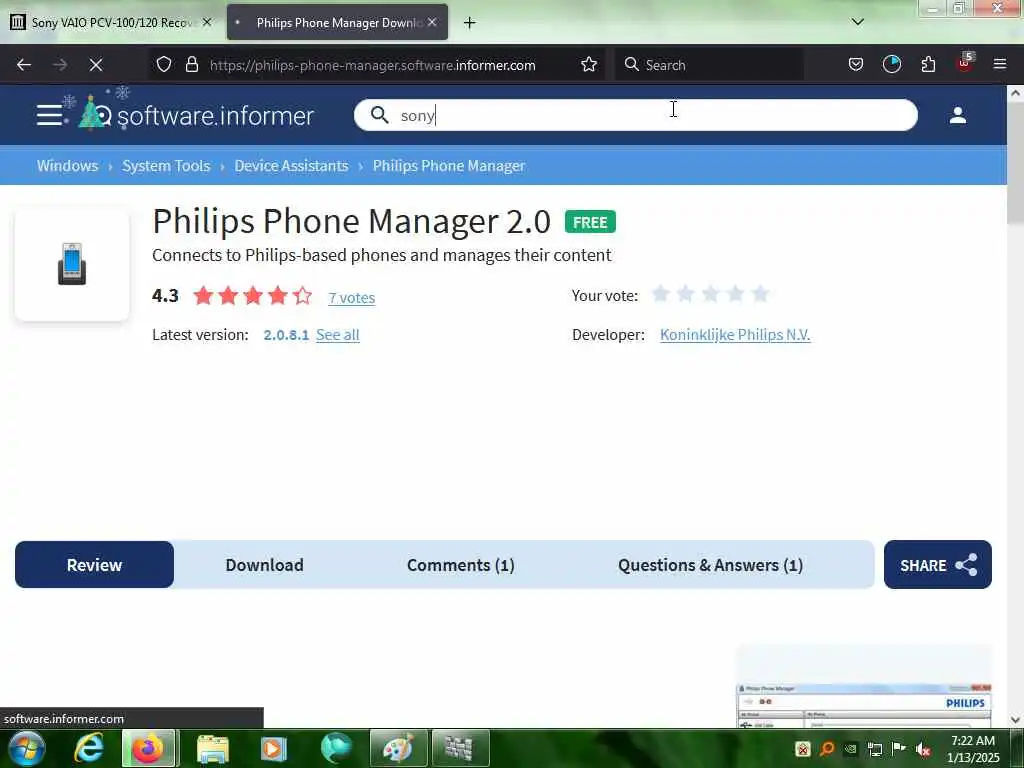Open tracking protection shield icon

(164, 65)
